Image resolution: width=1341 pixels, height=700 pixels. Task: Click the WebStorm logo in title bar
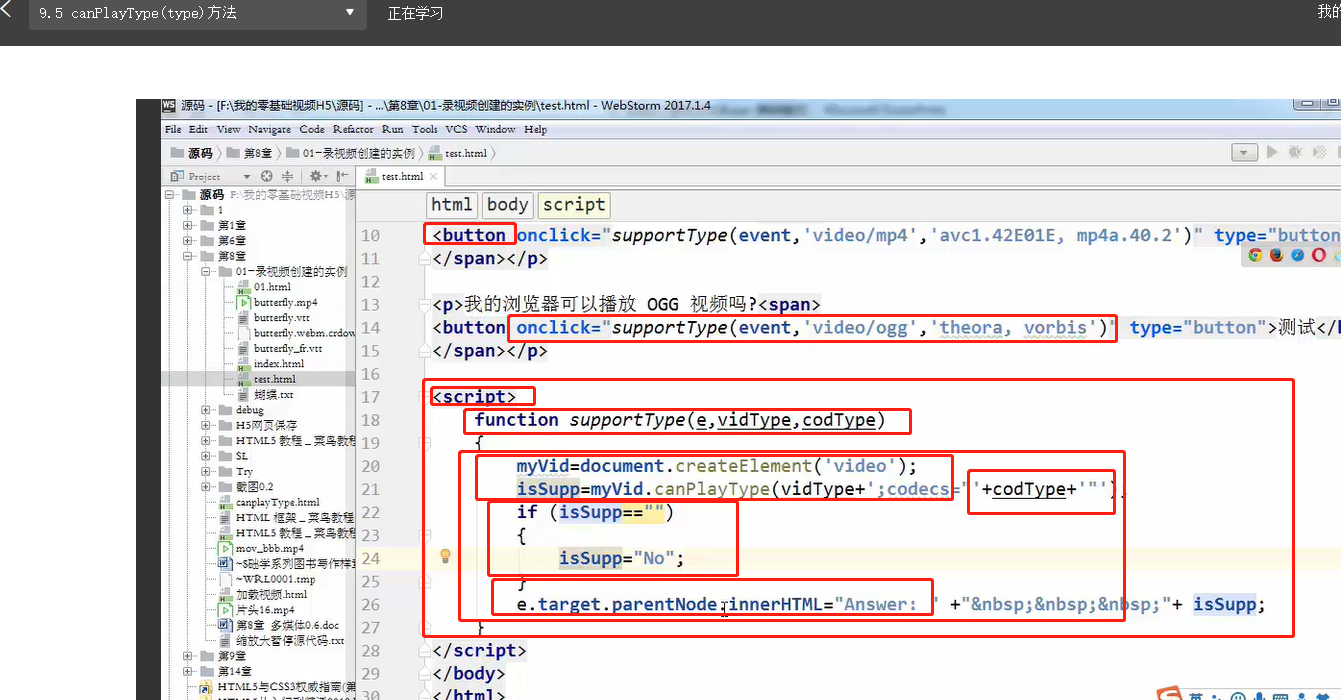coord(169,105)
